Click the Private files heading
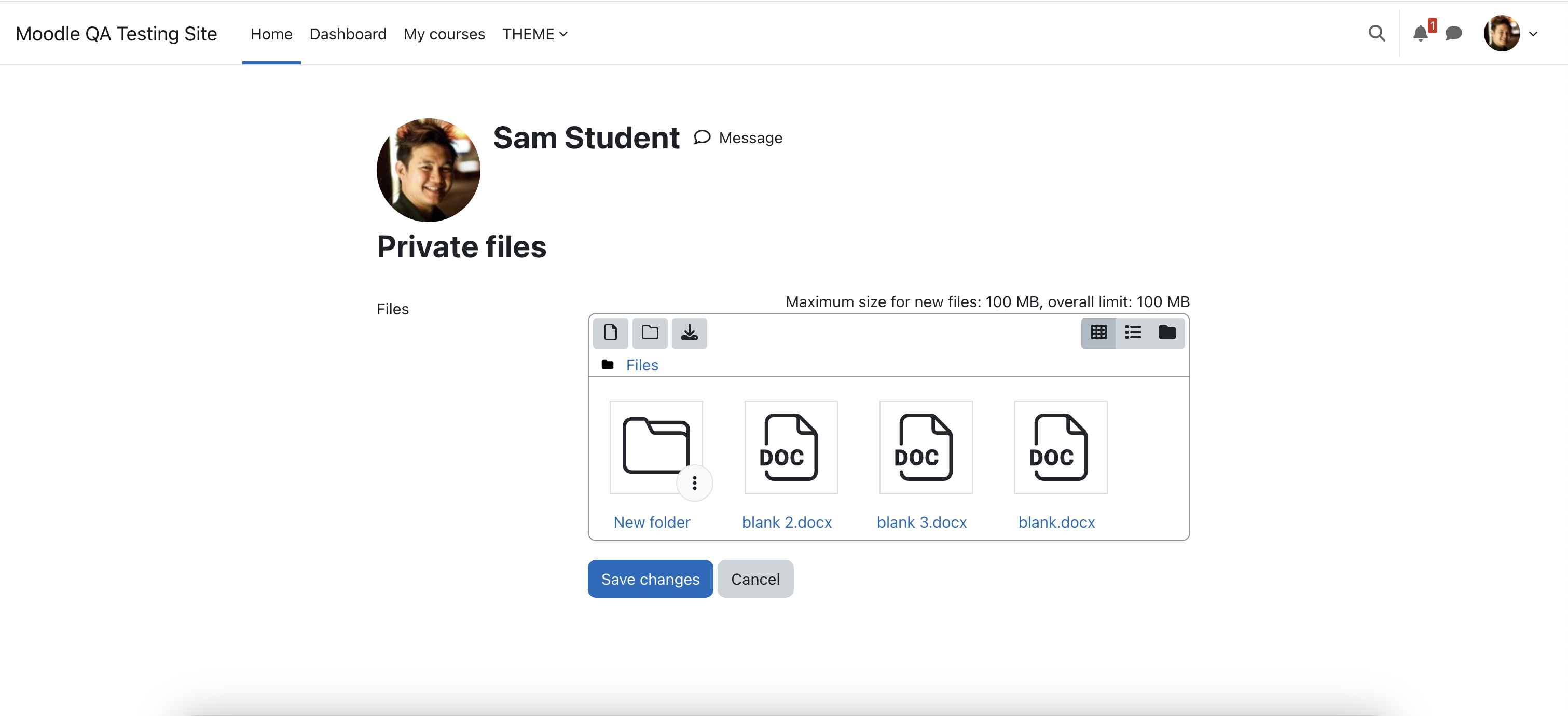The image size is (1568, 716). tap(461, 247)
